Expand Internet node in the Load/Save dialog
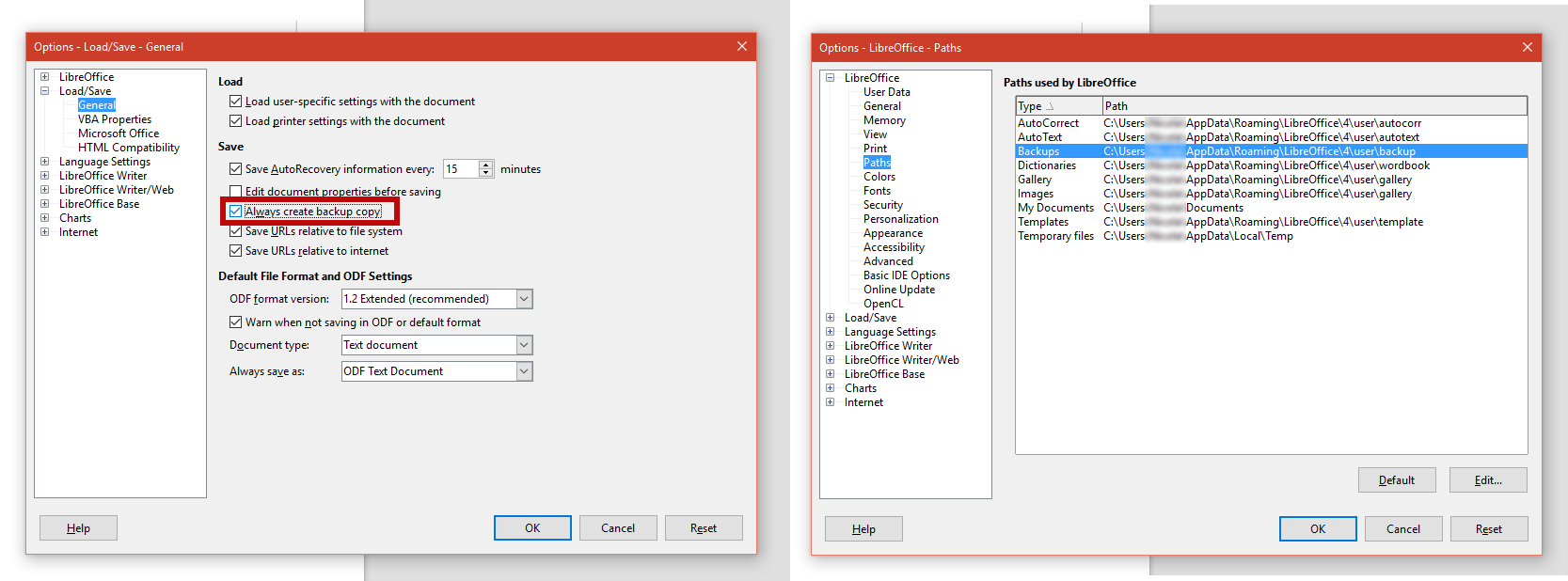 (x=44, y=232)
